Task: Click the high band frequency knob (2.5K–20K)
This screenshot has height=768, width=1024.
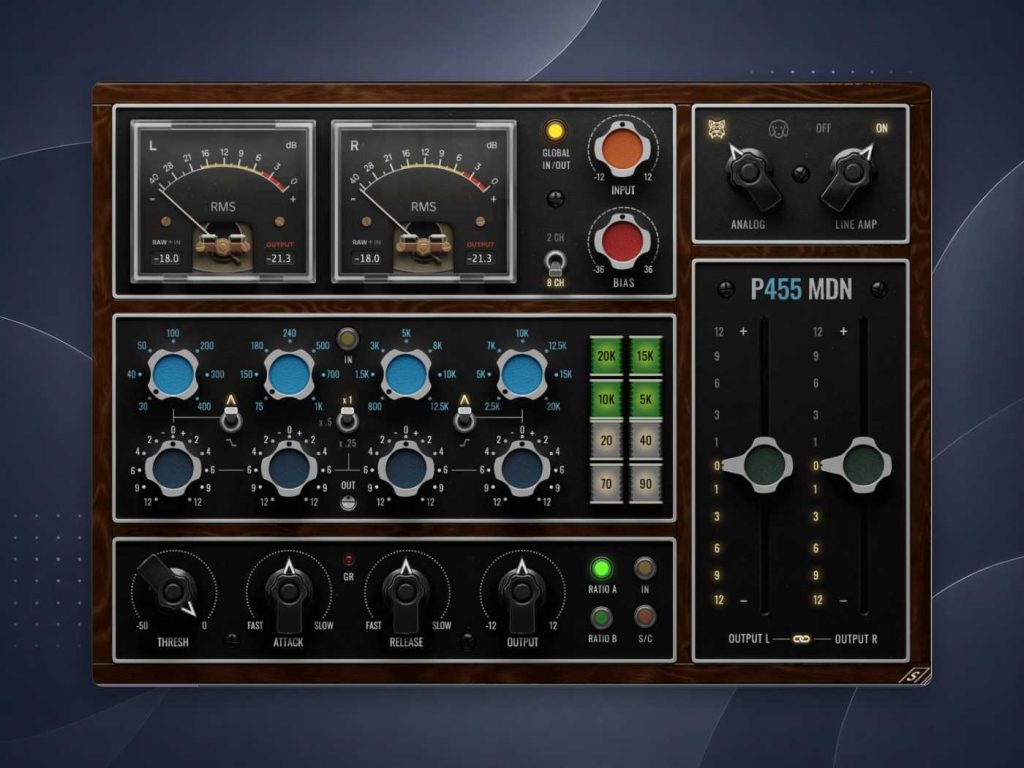Action: (522, 375)
